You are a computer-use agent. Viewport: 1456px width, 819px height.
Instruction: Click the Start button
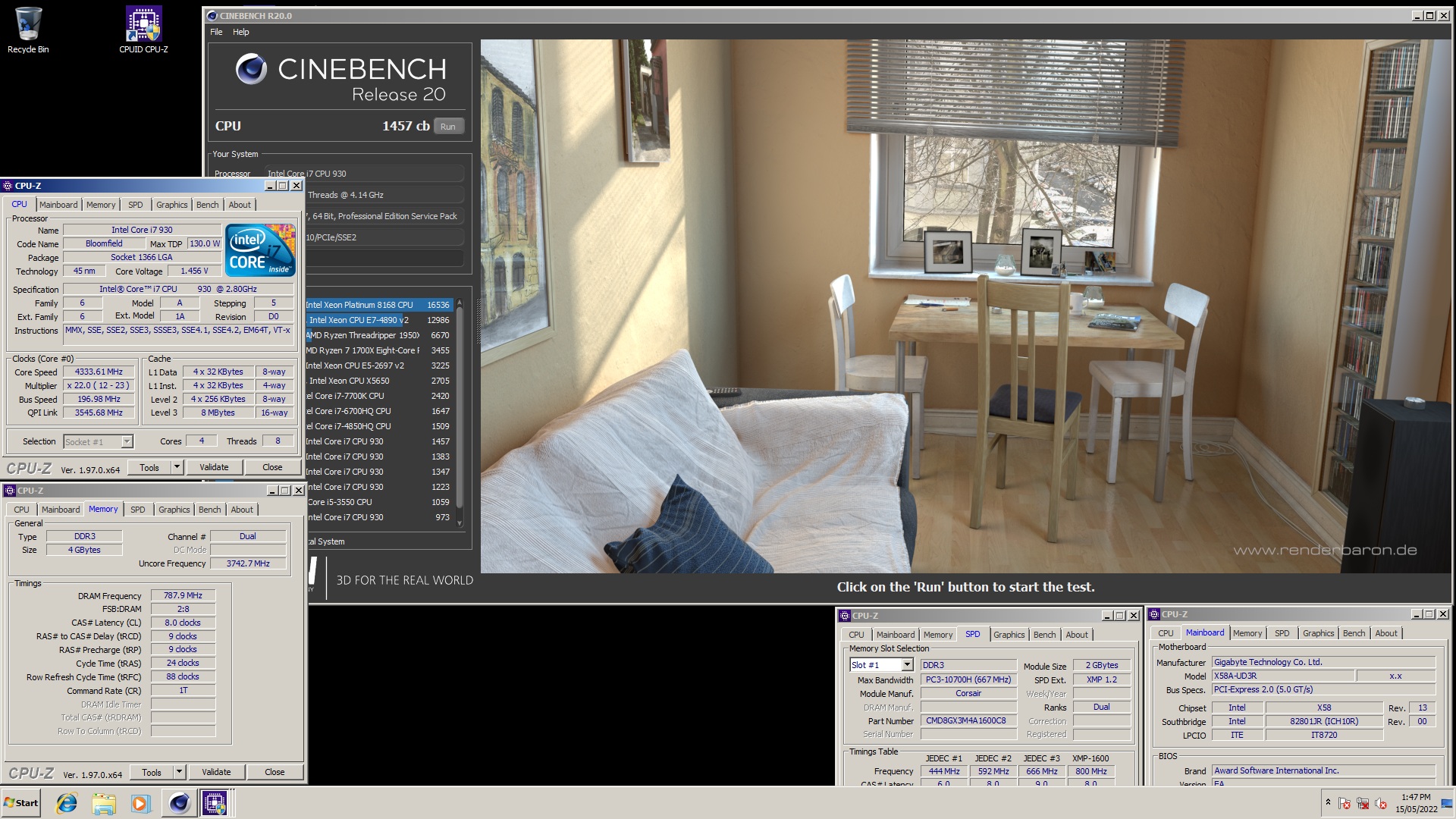pos(21,803)
